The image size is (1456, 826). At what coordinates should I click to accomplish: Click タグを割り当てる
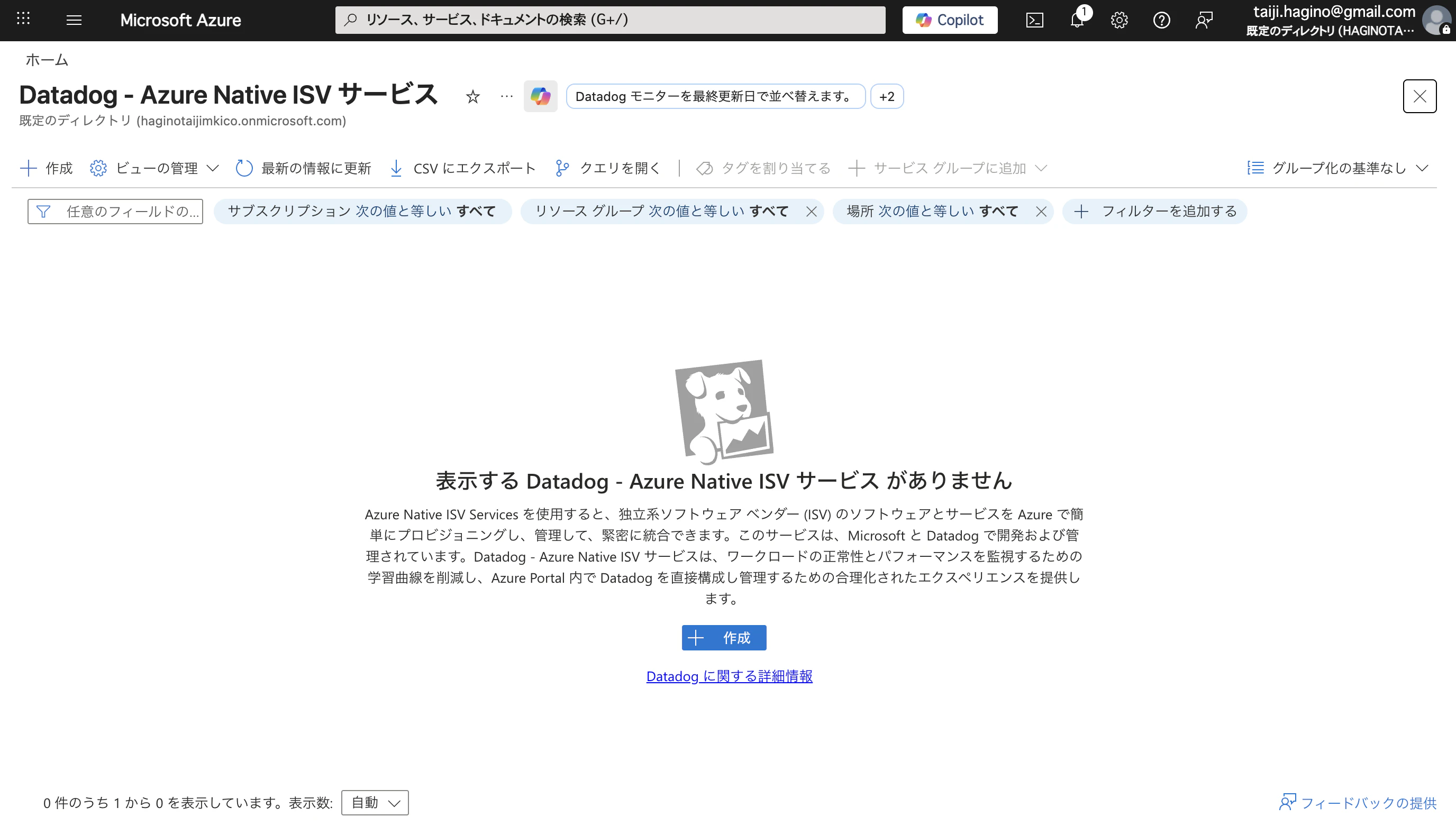click(763, 168)
